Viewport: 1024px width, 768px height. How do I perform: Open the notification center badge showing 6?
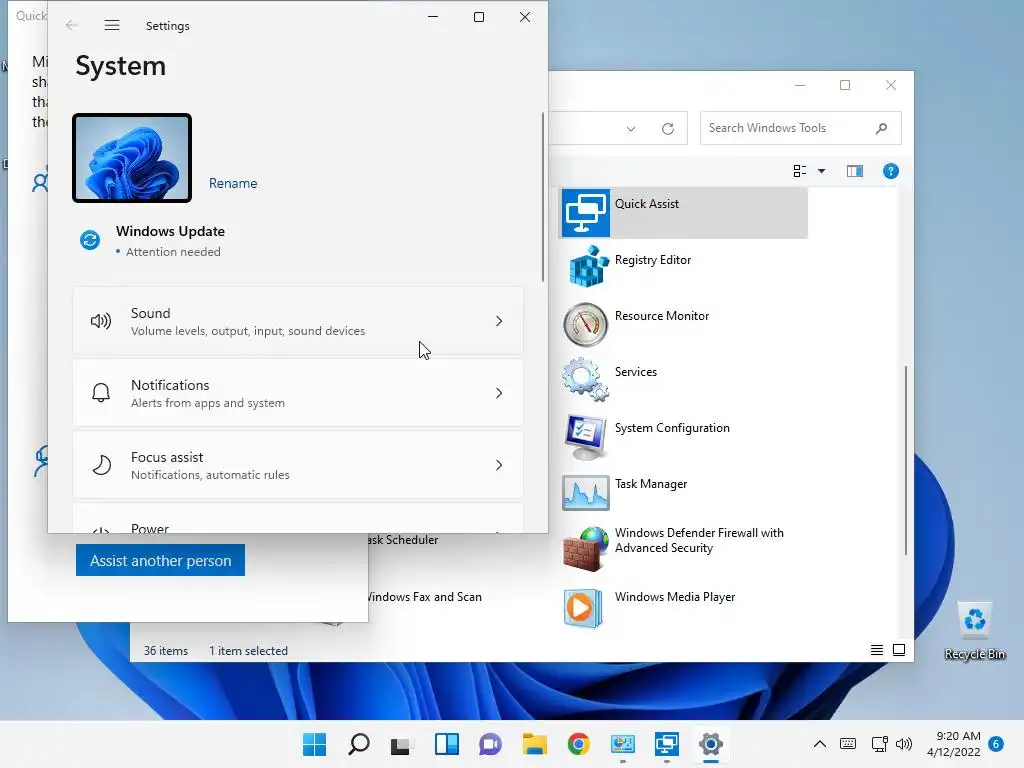997,744
